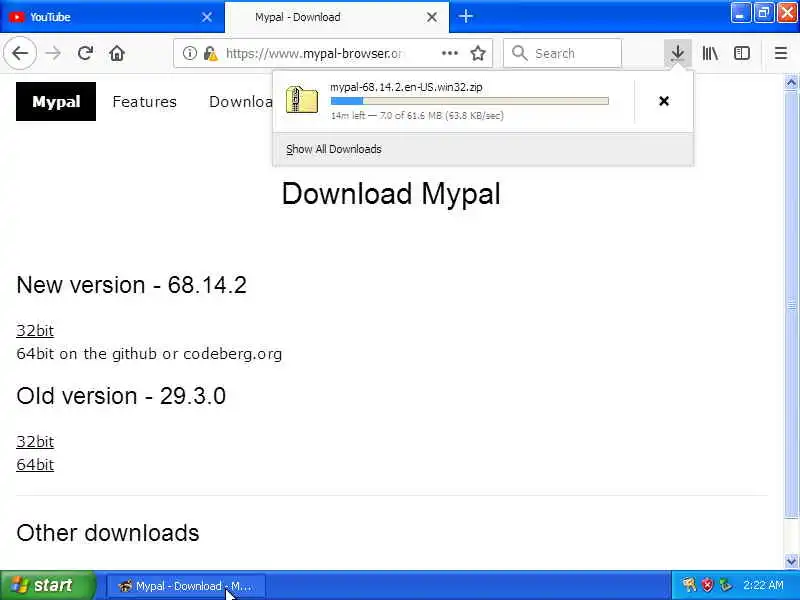Click the vertical scrollbar thumb
This screenshot has height=600, width=800.
pos(791,305)
